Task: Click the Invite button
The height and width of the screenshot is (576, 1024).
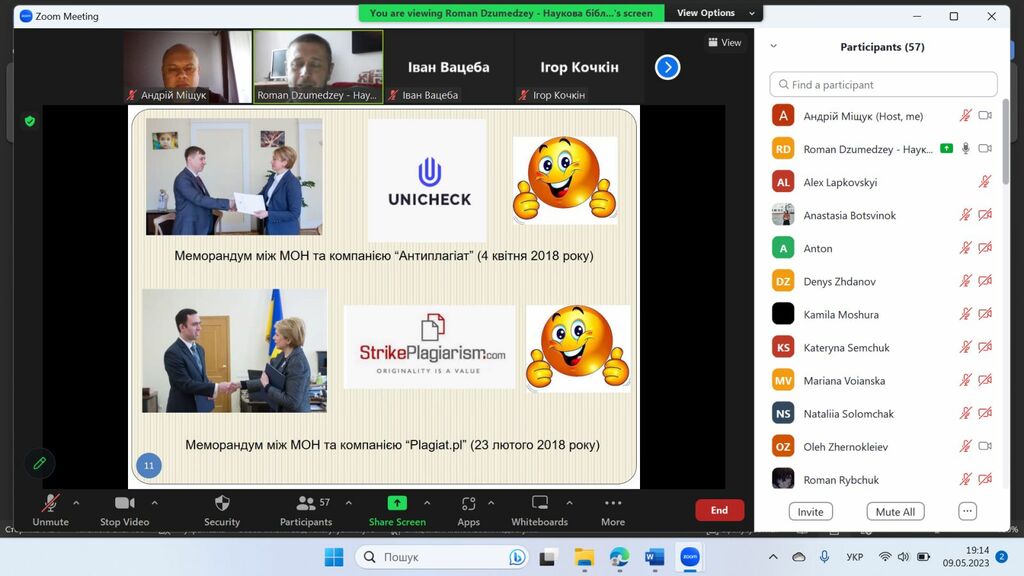Action: (x=810, y=511)
